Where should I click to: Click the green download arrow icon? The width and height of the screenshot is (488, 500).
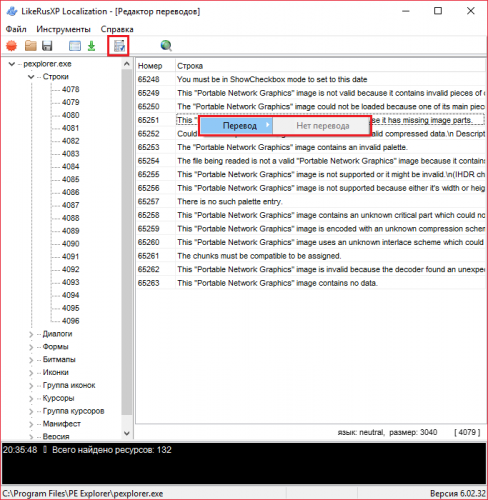click(x=91, y=46)
